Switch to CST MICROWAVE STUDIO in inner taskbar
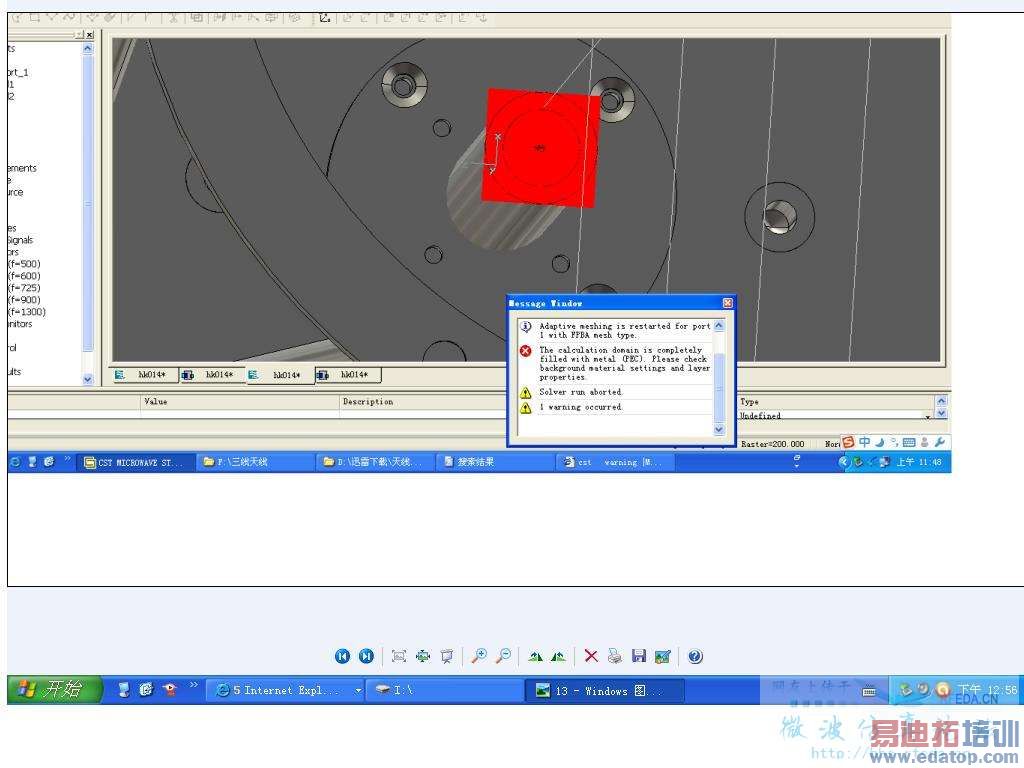The image size is (1024, 768). coord(136,462)
